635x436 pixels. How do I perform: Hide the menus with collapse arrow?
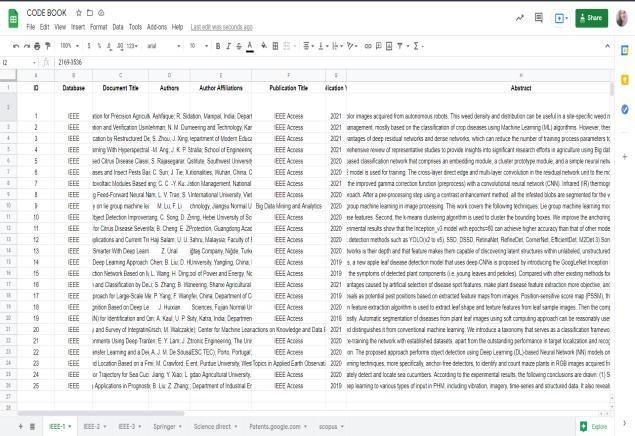607,46
